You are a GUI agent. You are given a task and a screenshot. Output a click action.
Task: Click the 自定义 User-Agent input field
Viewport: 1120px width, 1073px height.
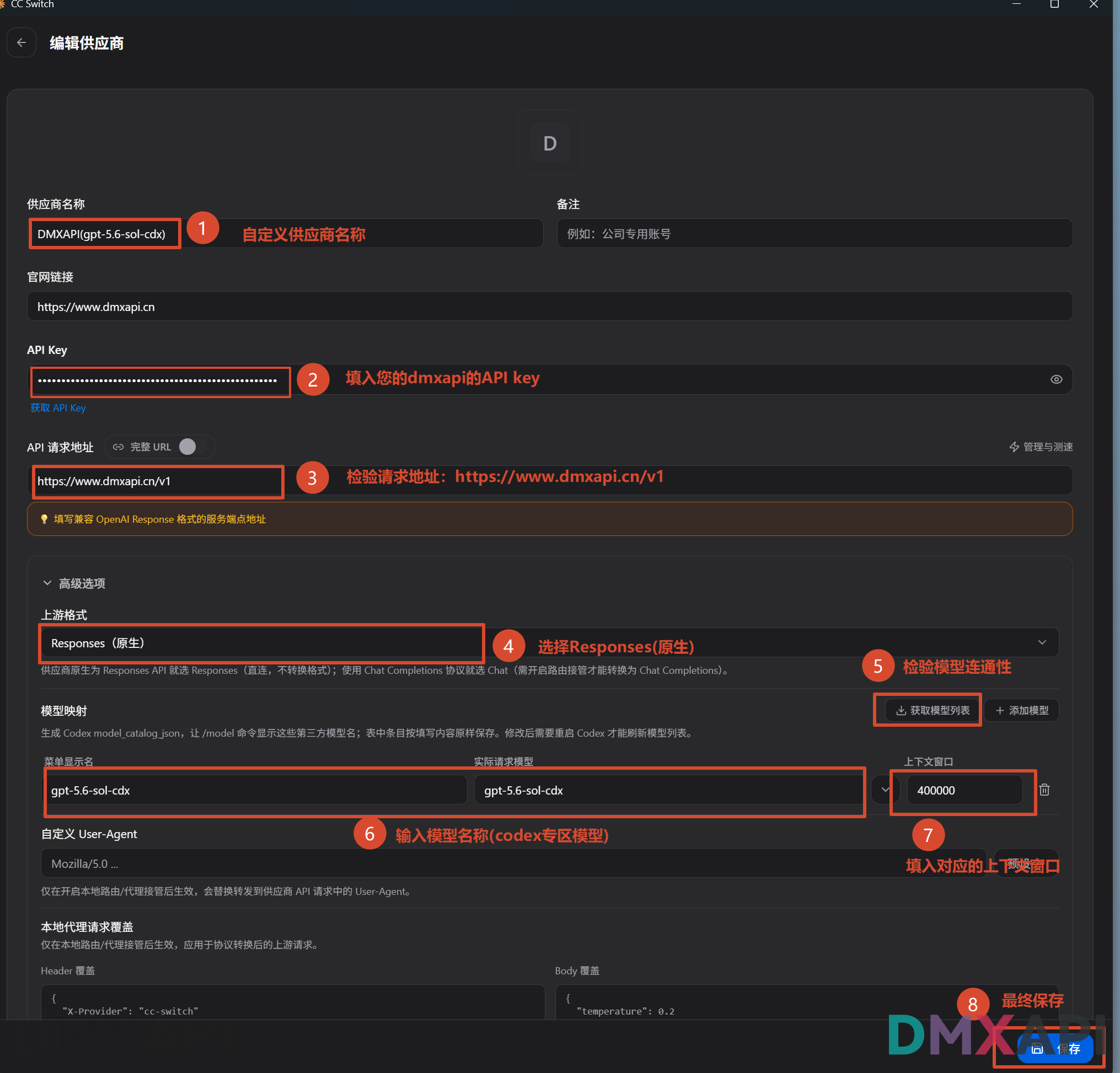pos(513,863)
